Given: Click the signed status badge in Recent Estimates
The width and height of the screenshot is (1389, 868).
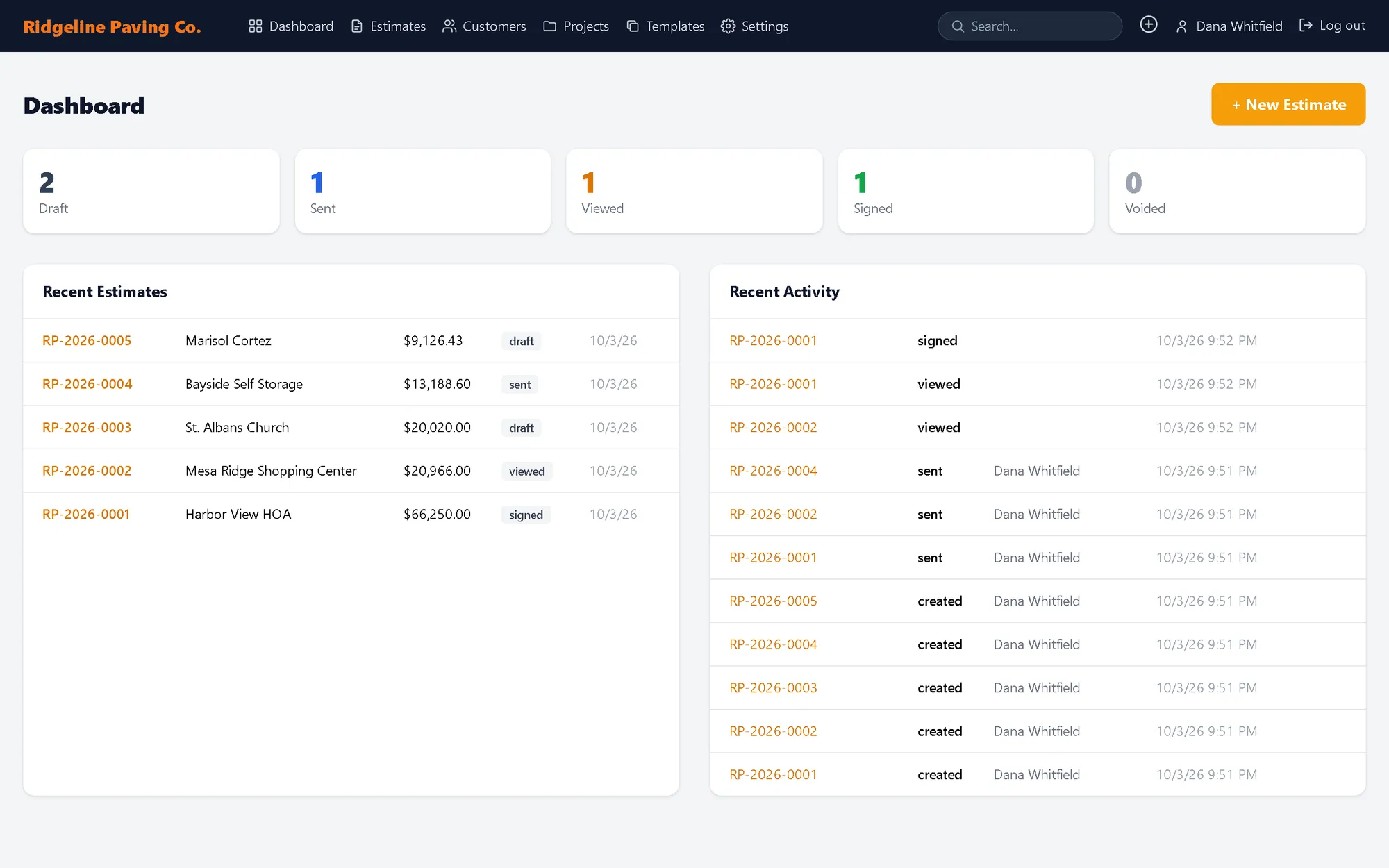Looking at the screenshot, I should pos(526,515).
